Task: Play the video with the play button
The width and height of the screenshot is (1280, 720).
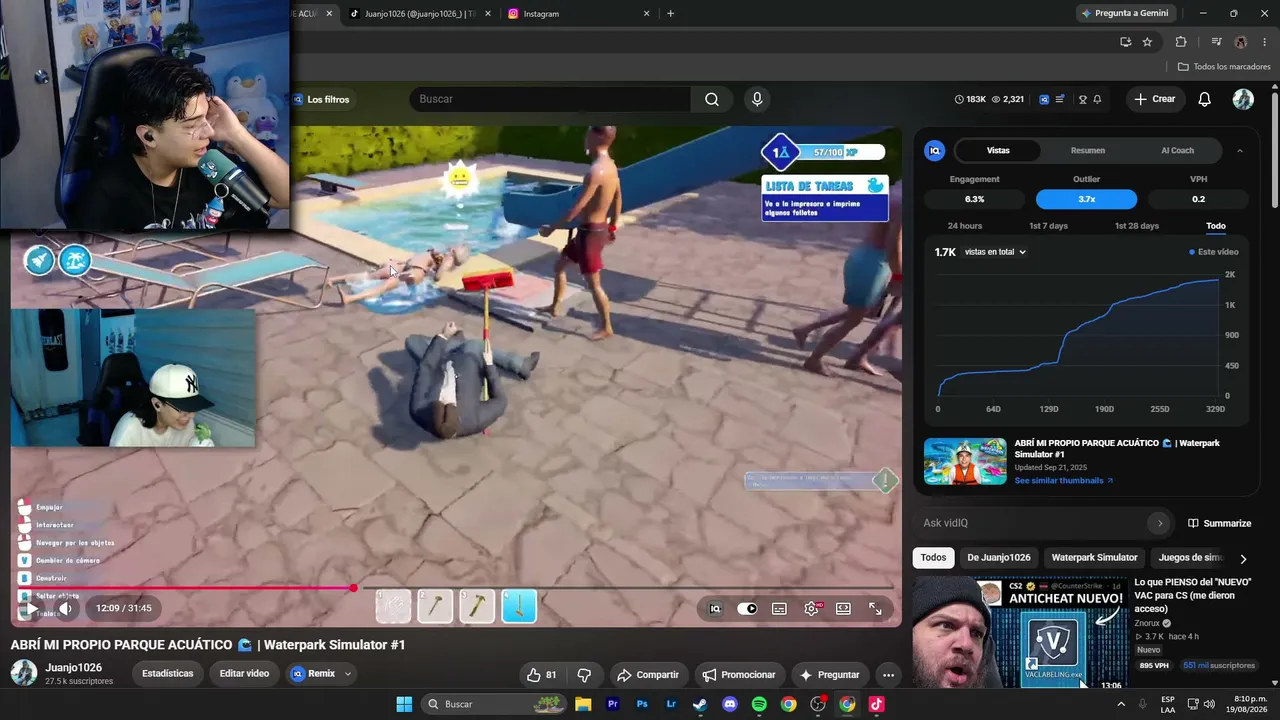Action: coord(31,608)
